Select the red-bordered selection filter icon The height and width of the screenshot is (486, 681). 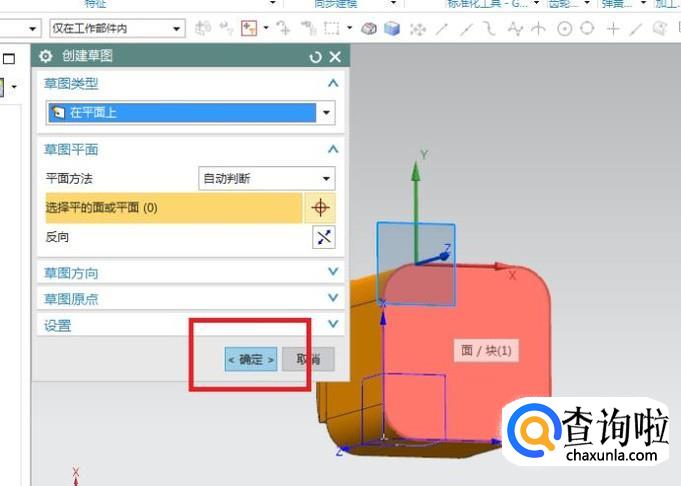249,28
